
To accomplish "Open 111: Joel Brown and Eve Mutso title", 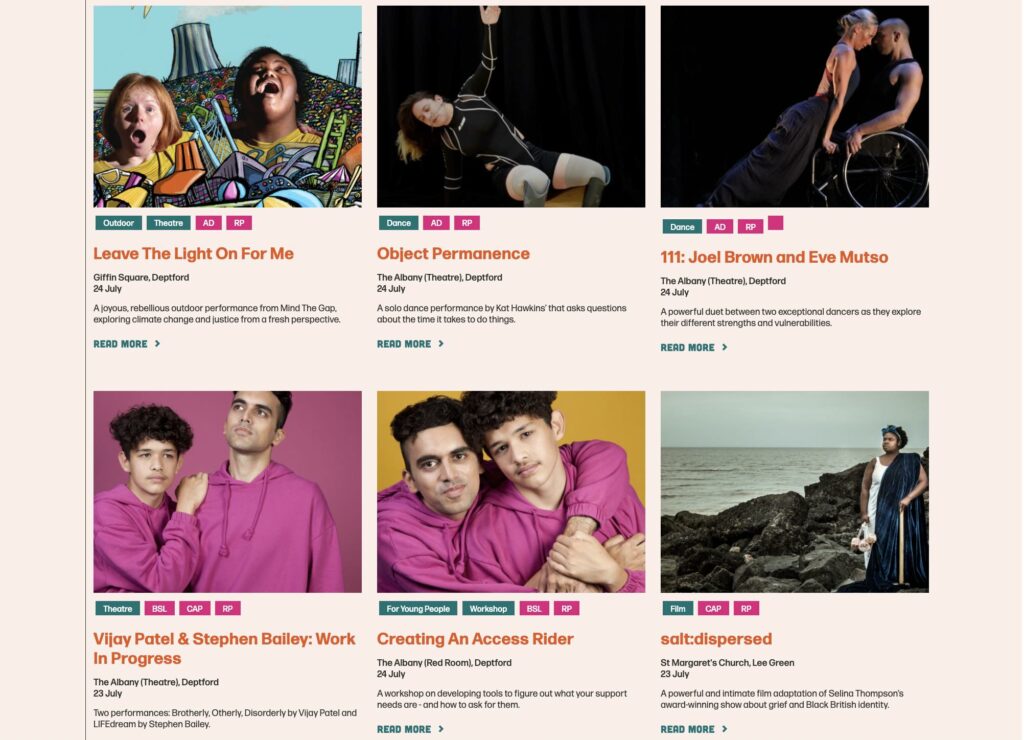I will [x=774, y=257].
